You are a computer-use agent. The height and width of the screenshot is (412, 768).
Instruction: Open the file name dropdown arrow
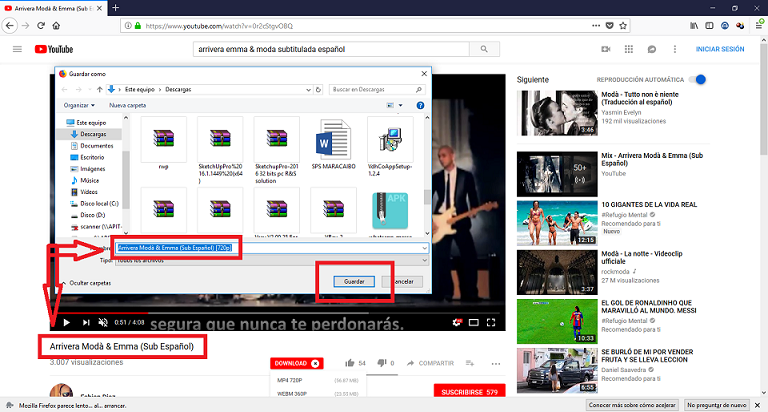pyautogui.click(x=424, y=248)
